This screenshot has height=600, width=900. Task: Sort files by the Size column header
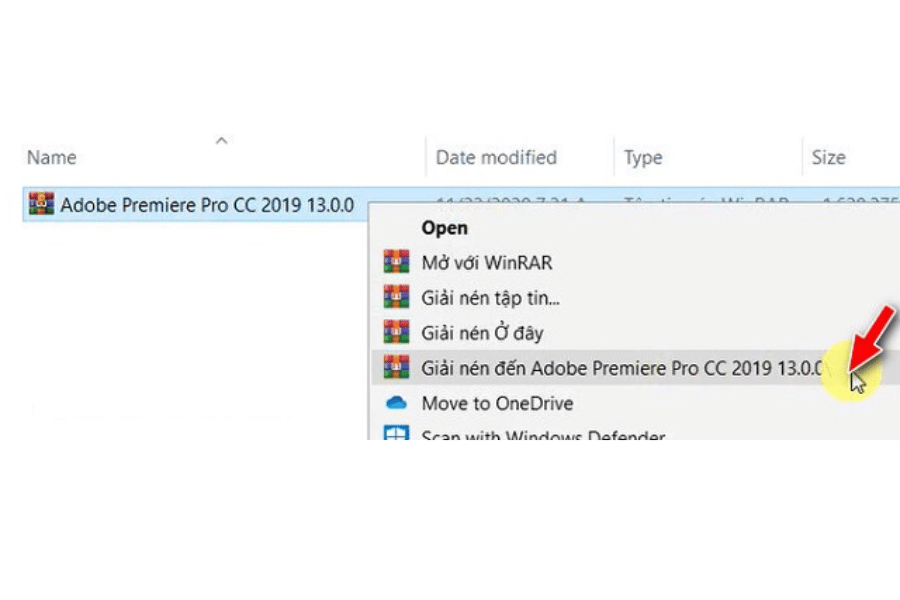(x=828, y=158)
